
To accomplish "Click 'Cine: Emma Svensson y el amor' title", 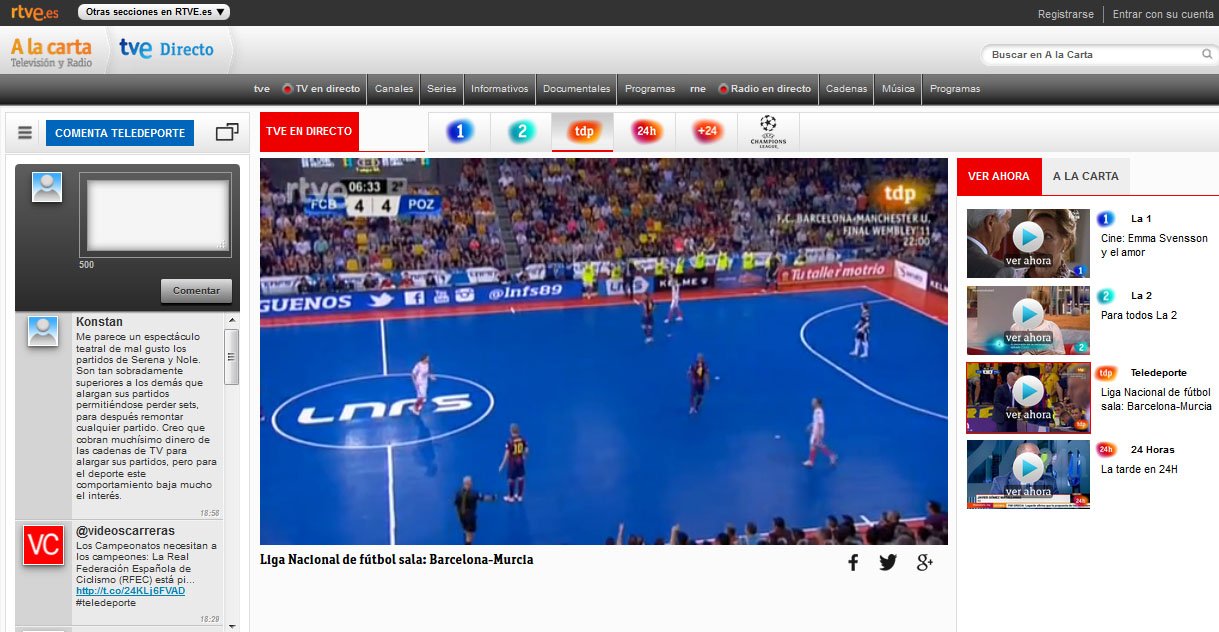I will [1154, 245].
